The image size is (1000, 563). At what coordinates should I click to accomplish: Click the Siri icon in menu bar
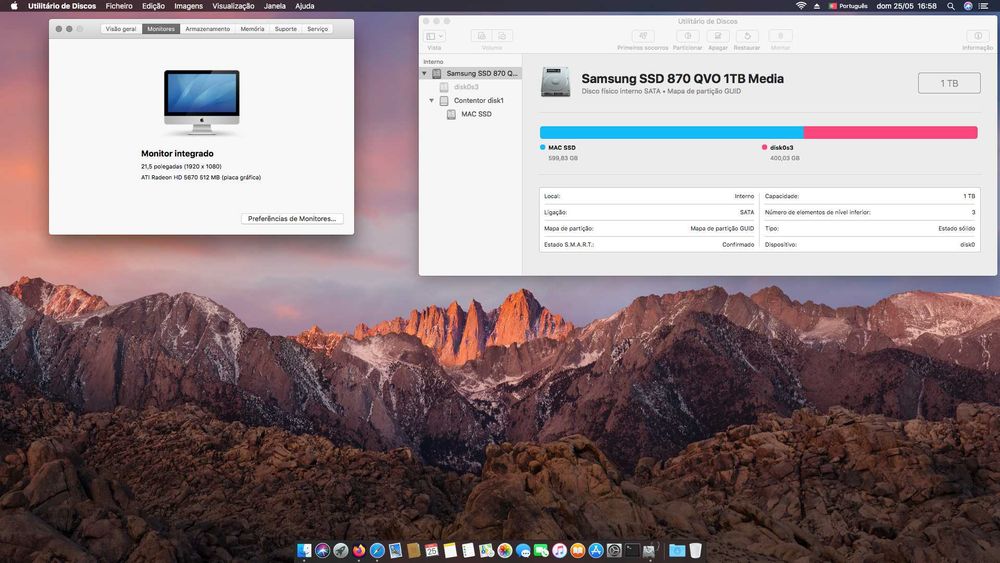tap(968, 6)
